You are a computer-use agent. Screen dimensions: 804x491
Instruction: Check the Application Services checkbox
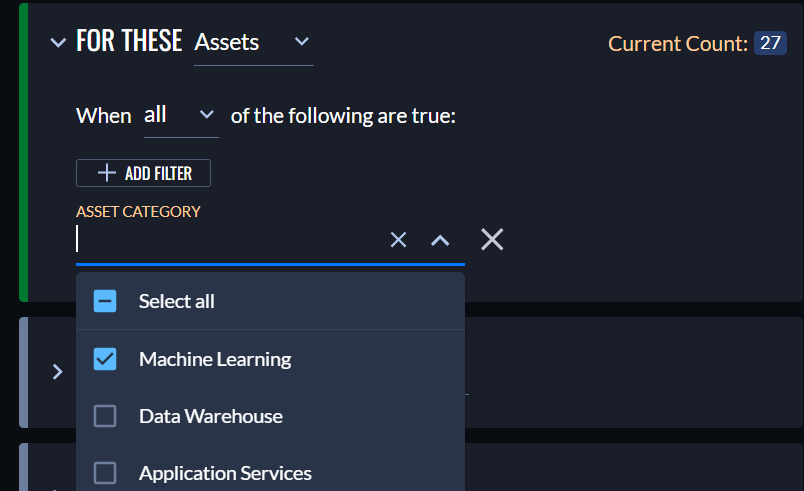pyautogui.click(x=105, y=473)
